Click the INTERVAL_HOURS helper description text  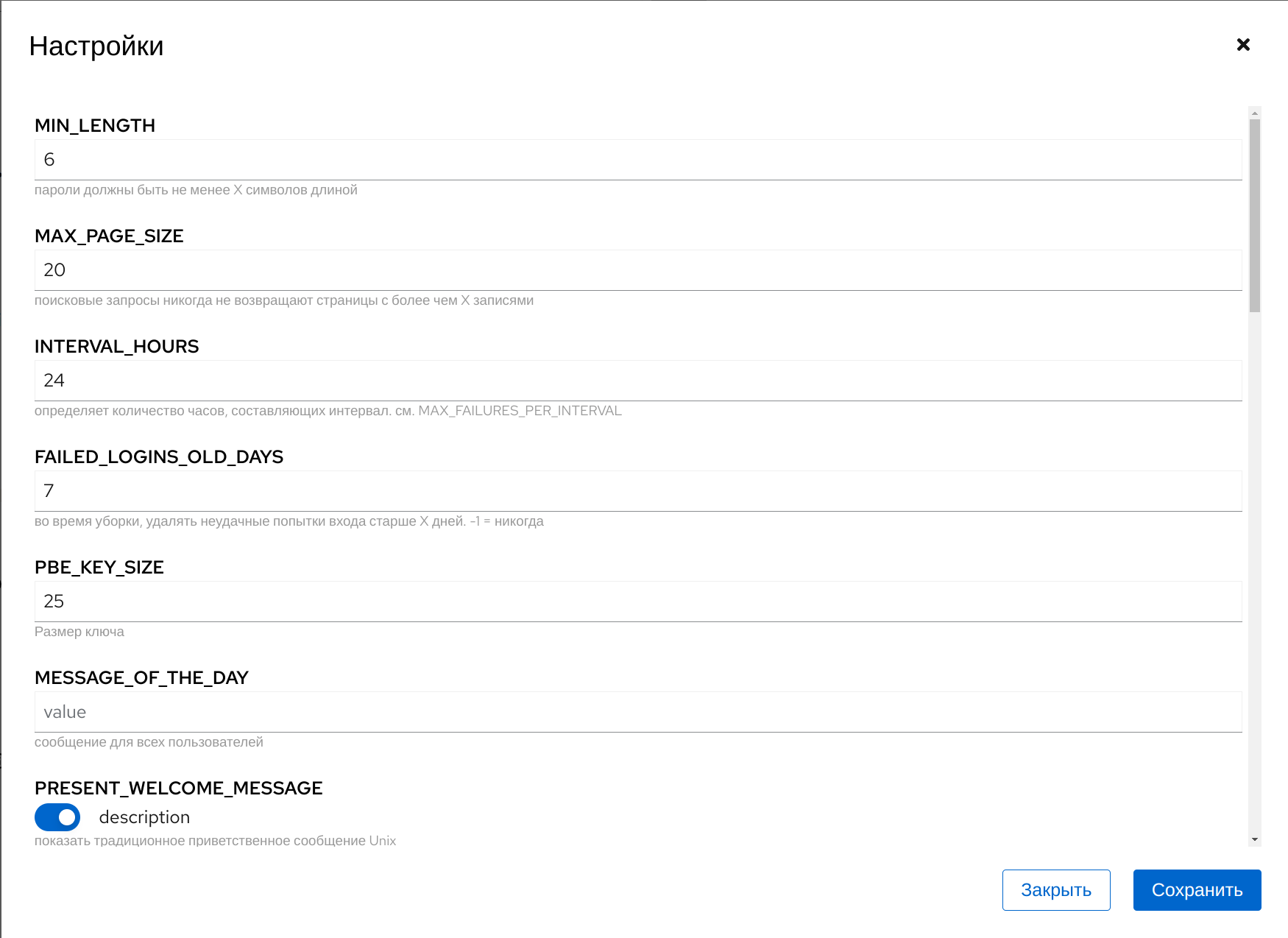pyautogui.click(x=328, y=411)
